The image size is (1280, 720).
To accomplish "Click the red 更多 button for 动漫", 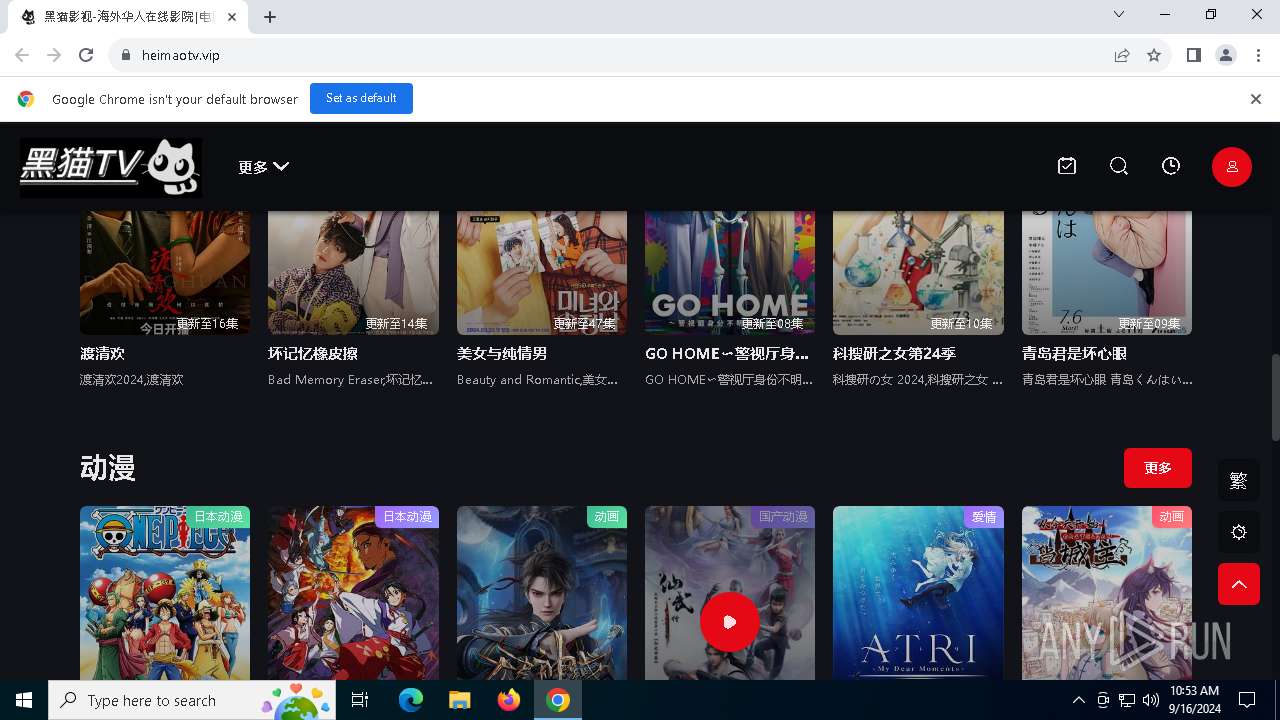I will (x=1158, y=468).
